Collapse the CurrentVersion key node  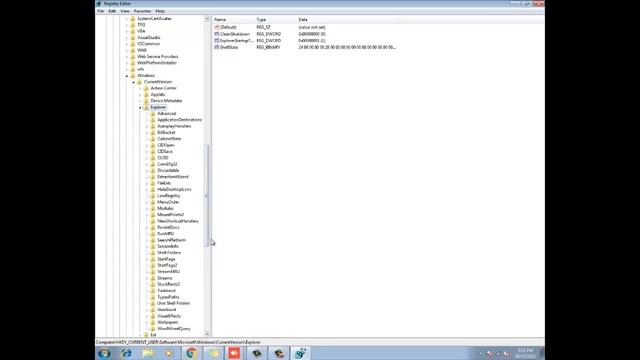tap(133, 82)
